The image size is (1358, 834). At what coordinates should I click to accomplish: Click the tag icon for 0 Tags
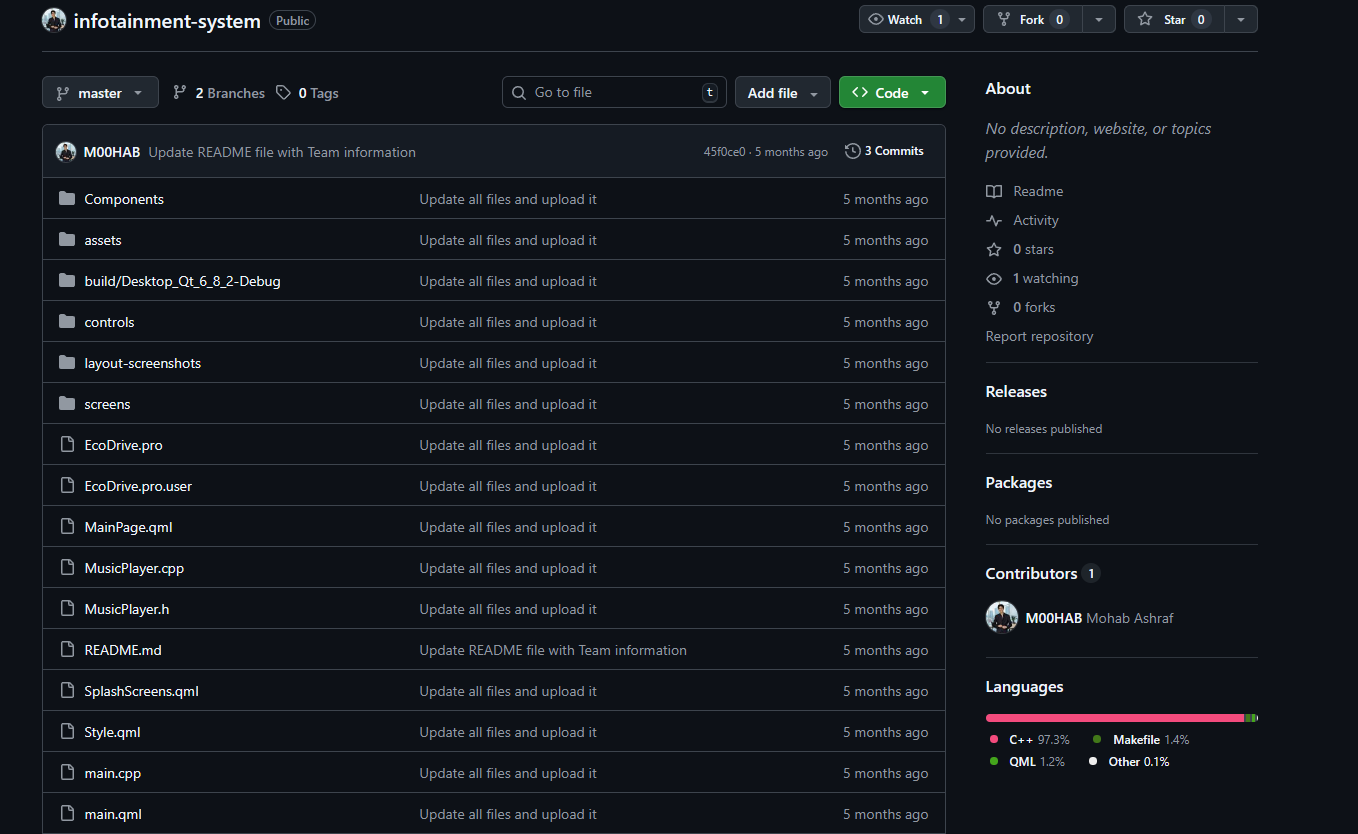click(284, 93)
